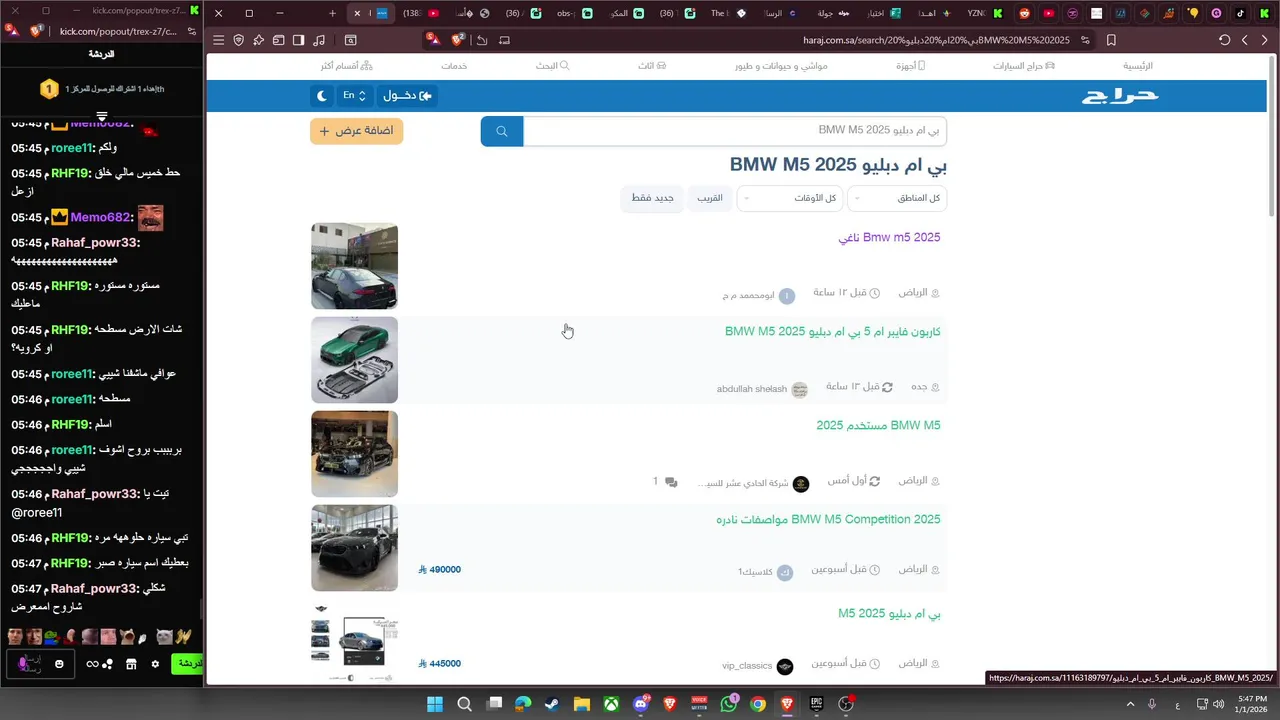This screenshot has height=720, width=1280.
Task: Open listing Bmw m5 2025 ناغي
Action: pos(889,238)
